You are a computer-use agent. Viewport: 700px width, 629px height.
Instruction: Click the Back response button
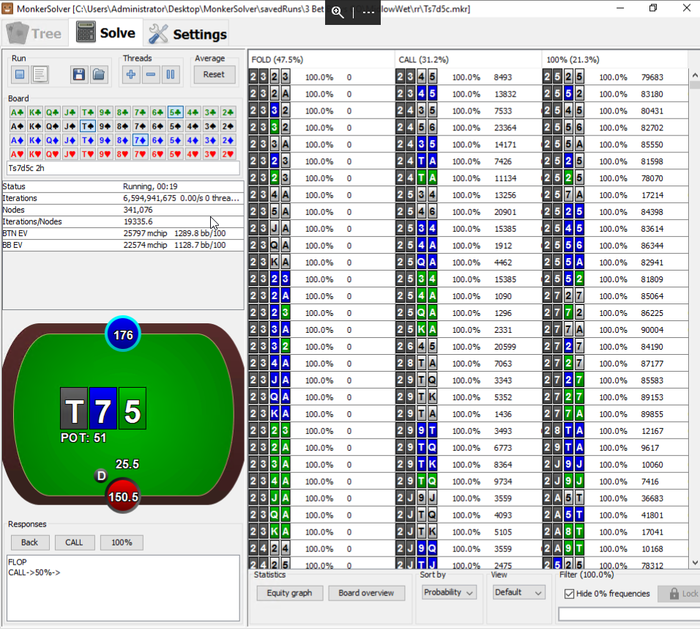pos(29,542)
